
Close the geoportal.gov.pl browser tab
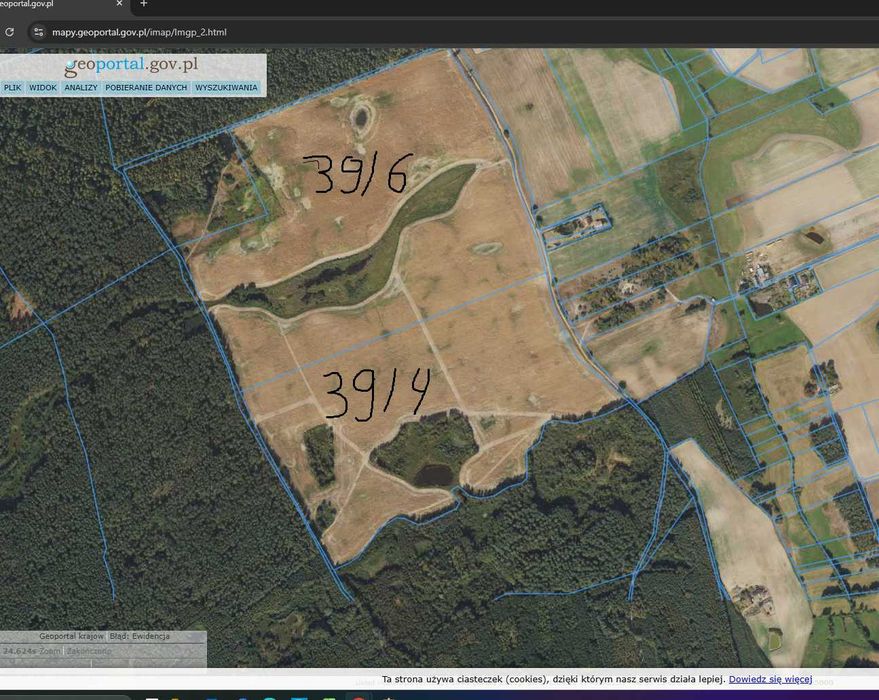119,3
